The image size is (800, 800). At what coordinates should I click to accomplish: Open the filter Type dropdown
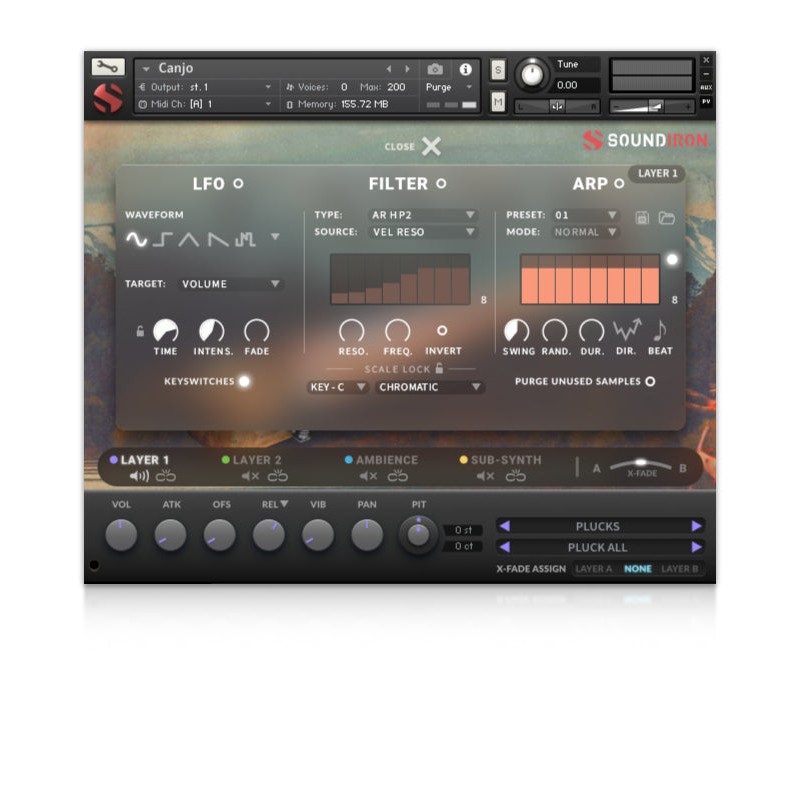[423, 215]
